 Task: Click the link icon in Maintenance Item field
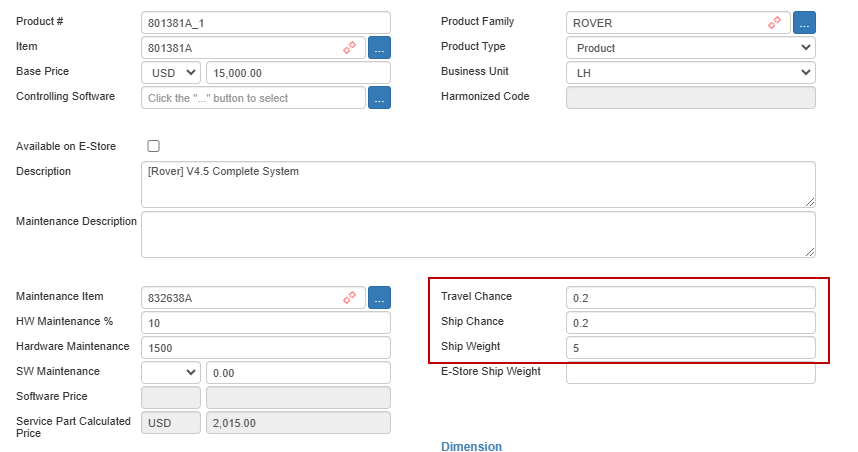coord(349,298)
